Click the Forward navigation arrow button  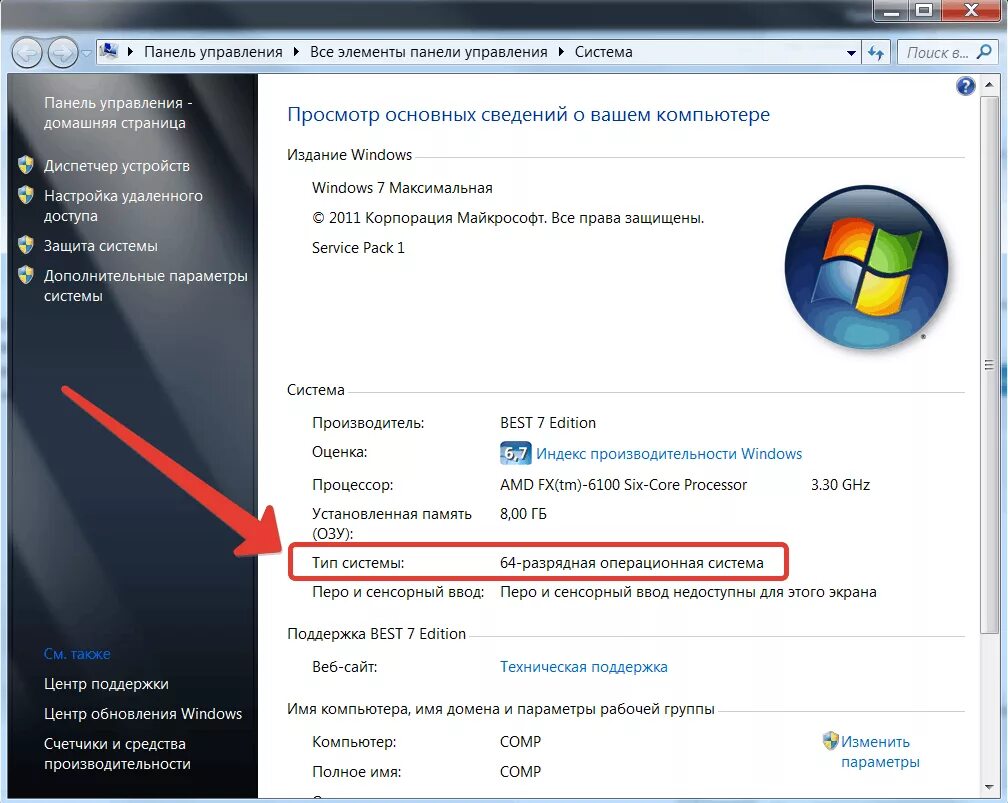[x=63, y=53]
